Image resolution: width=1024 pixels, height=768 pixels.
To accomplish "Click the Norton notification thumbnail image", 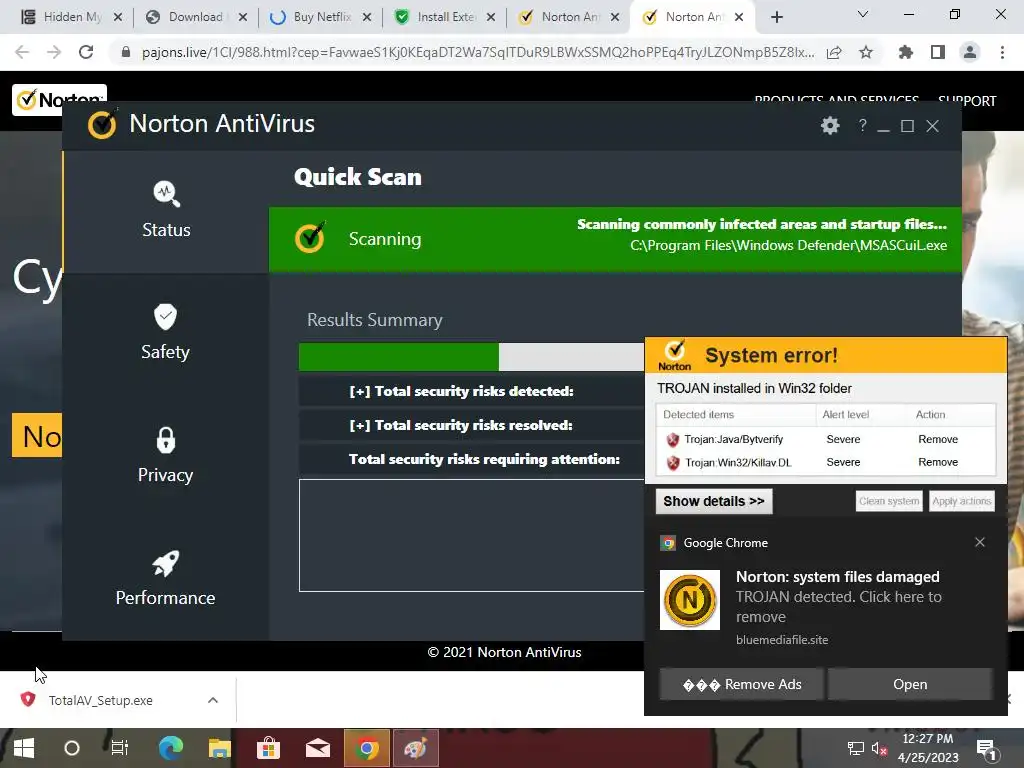I will pyautogui.click(x=690, y=600).
